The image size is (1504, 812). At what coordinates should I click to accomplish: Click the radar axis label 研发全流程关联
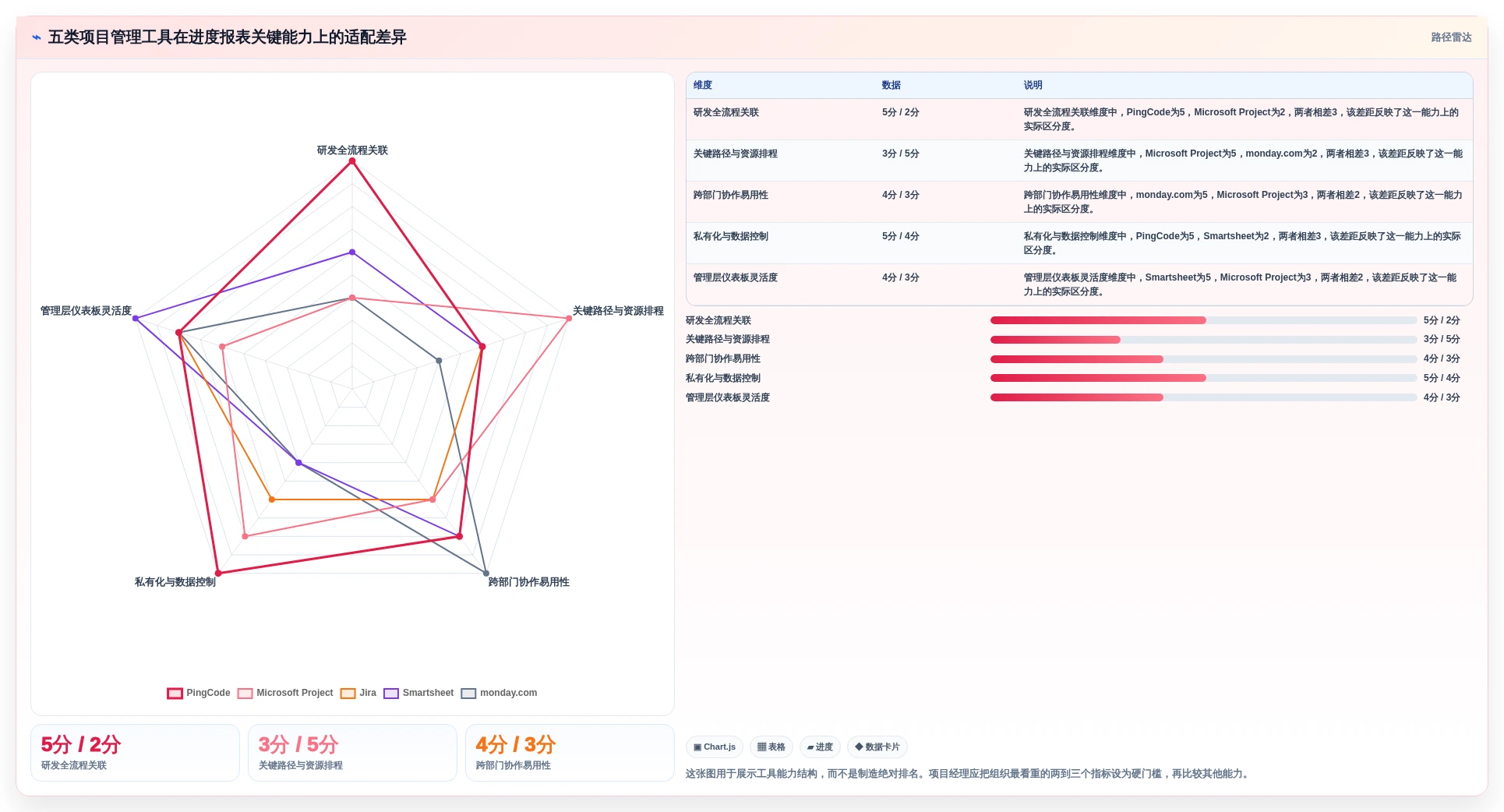coord(352,150)
